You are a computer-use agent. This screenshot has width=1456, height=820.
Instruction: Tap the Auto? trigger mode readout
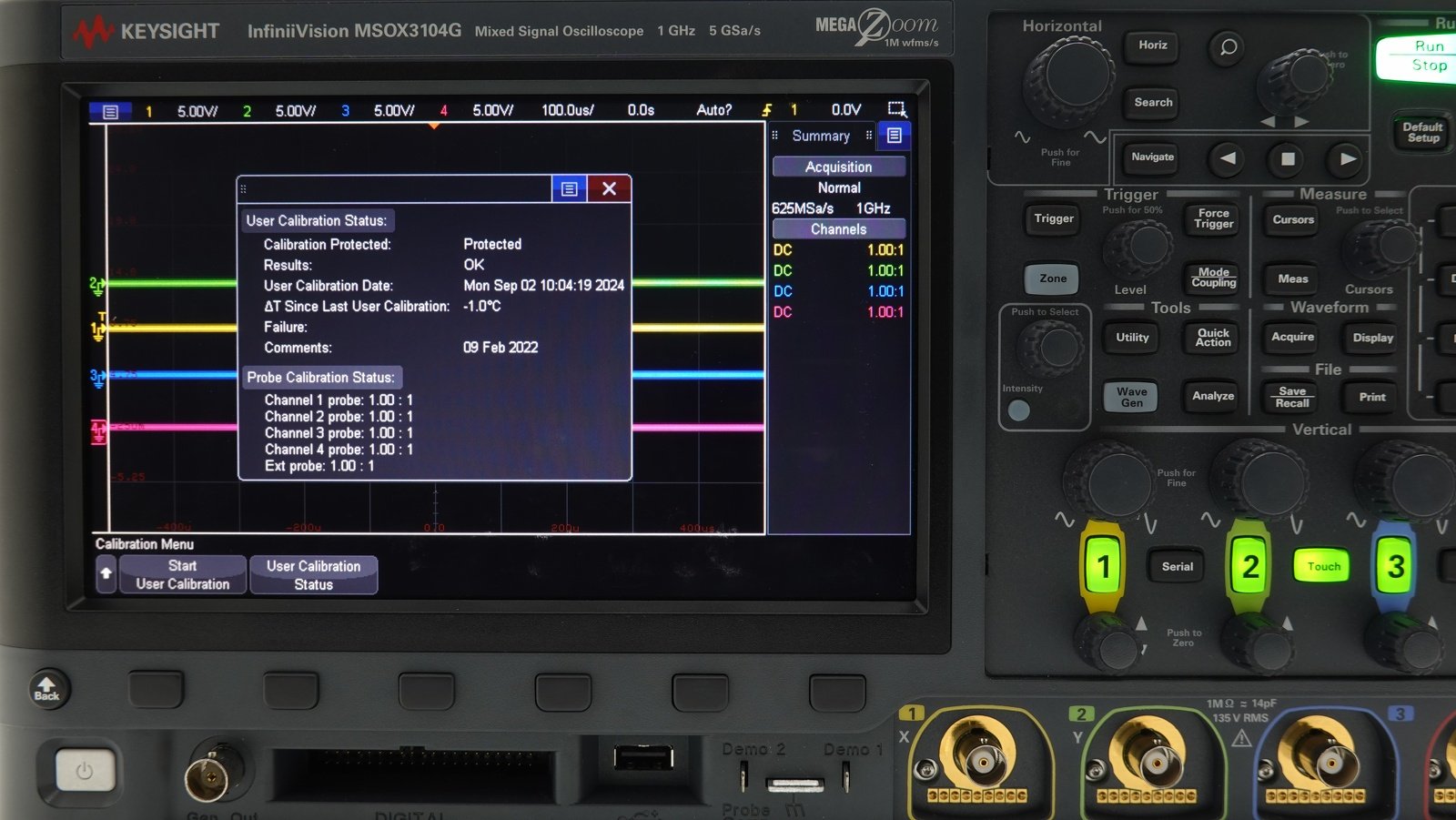tap(714, 110)
